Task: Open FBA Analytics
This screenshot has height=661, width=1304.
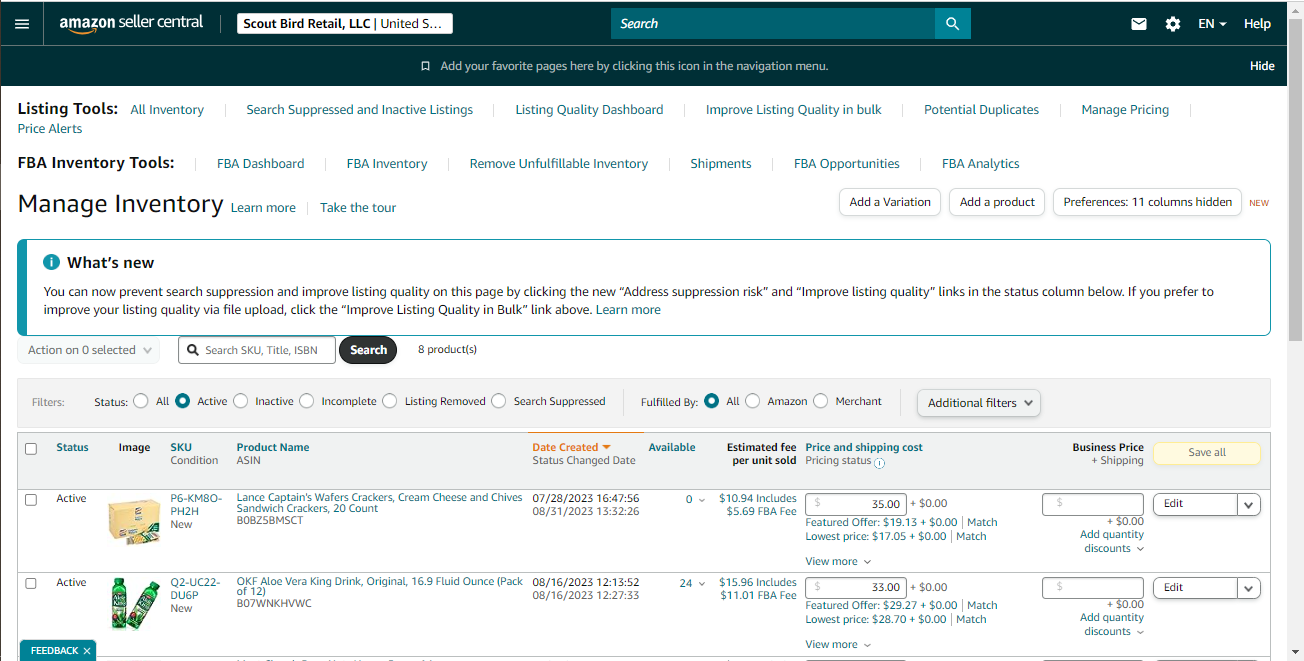Action: point(981,164)
